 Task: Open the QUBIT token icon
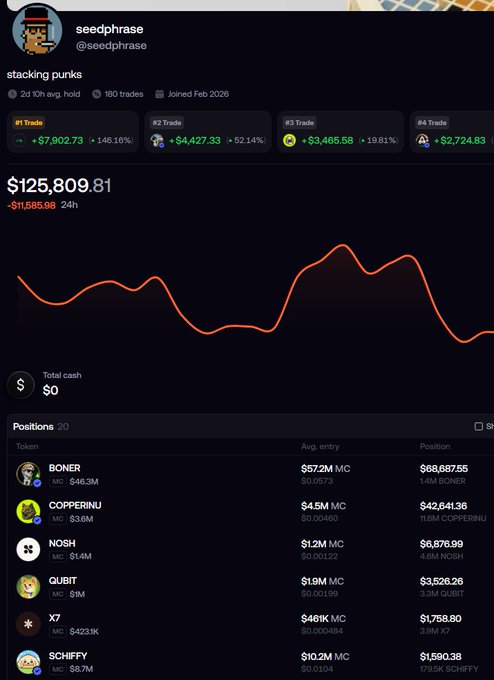[x=28, y=587]
